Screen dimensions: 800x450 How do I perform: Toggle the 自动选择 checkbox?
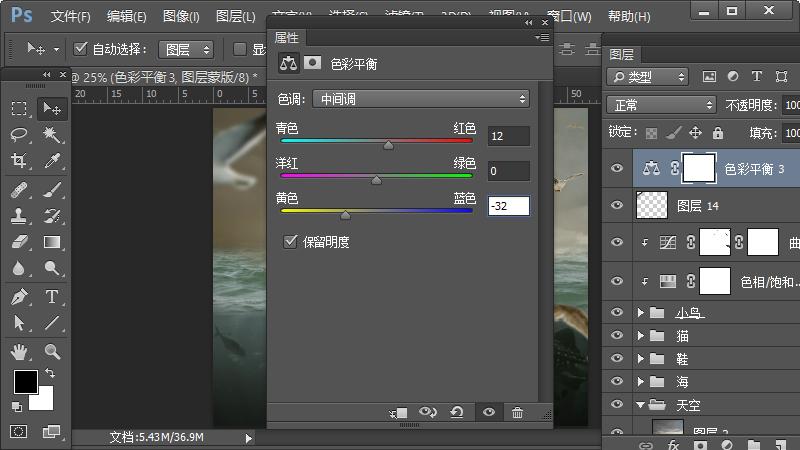(80, 48)
